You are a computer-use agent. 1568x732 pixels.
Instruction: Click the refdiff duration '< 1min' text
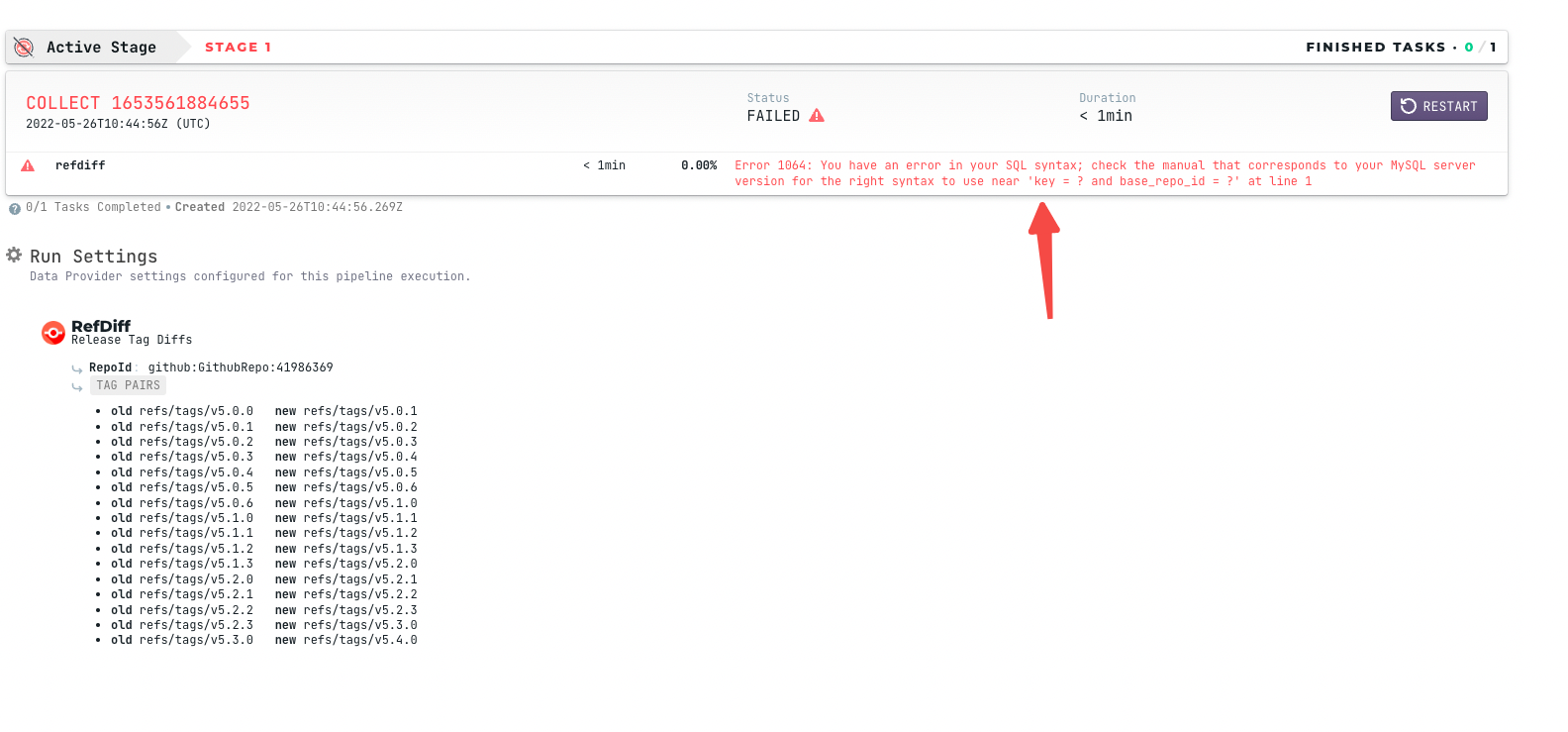604,165
